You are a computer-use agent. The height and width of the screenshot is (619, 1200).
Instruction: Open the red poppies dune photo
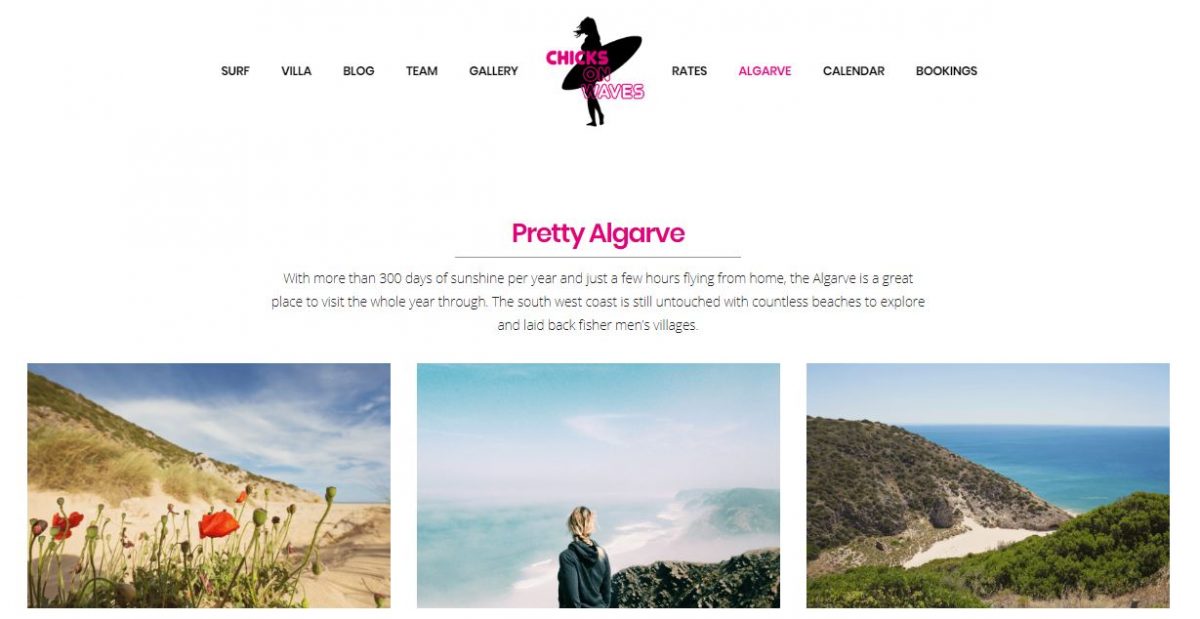(209, 485)
